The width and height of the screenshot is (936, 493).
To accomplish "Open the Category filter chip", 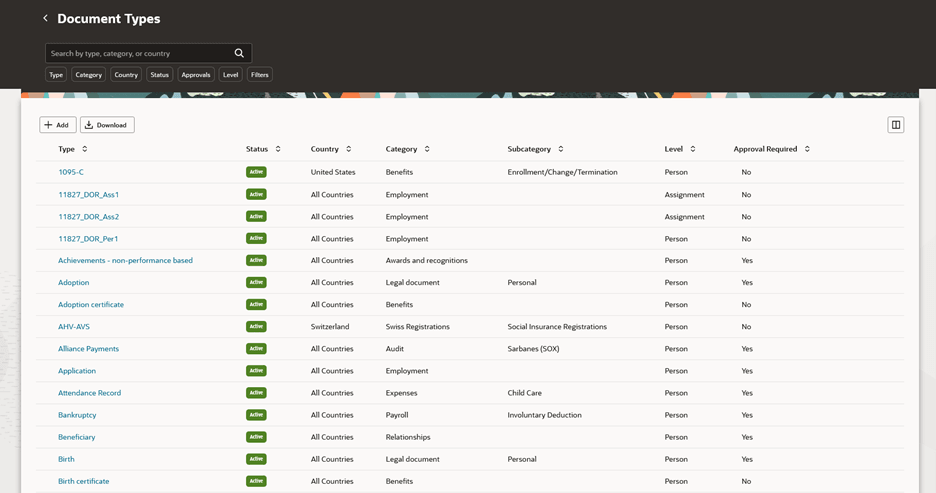I will click(88, 75).
